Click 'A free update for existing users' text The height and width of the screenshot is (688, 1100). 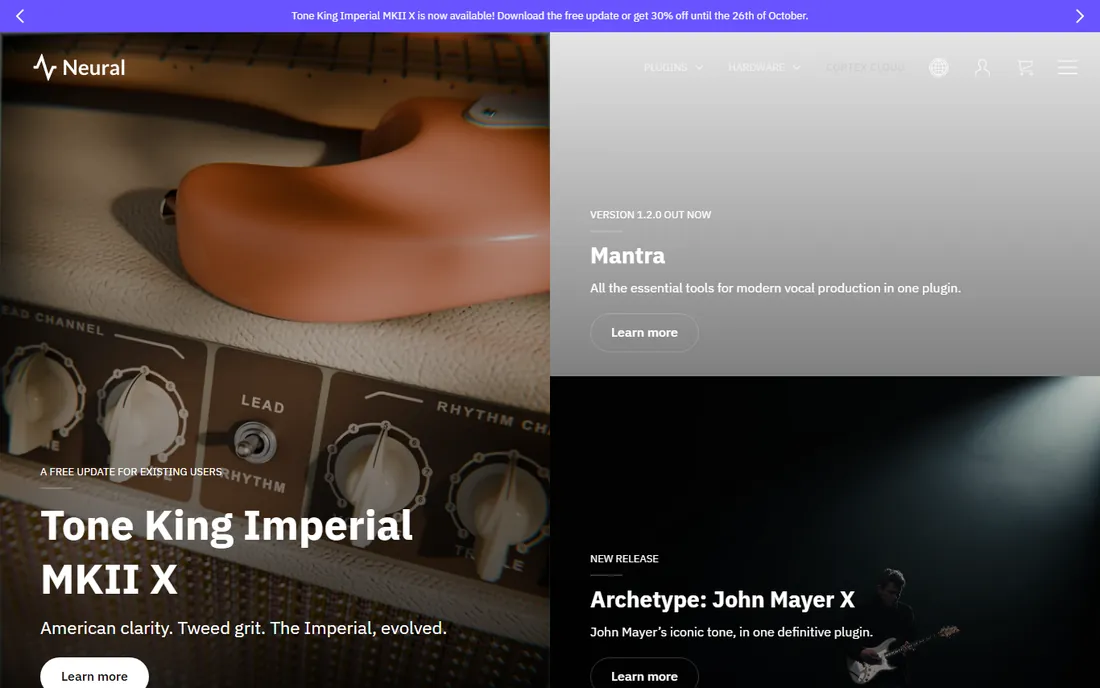(x=130, y=472)
